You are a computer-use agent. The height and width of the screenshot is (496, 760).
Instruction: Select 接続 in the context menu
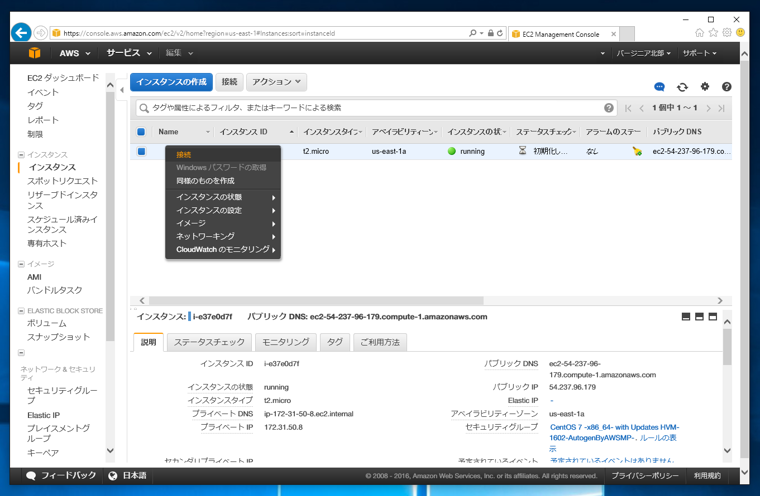pyautogui.click(x=223, y=155)
